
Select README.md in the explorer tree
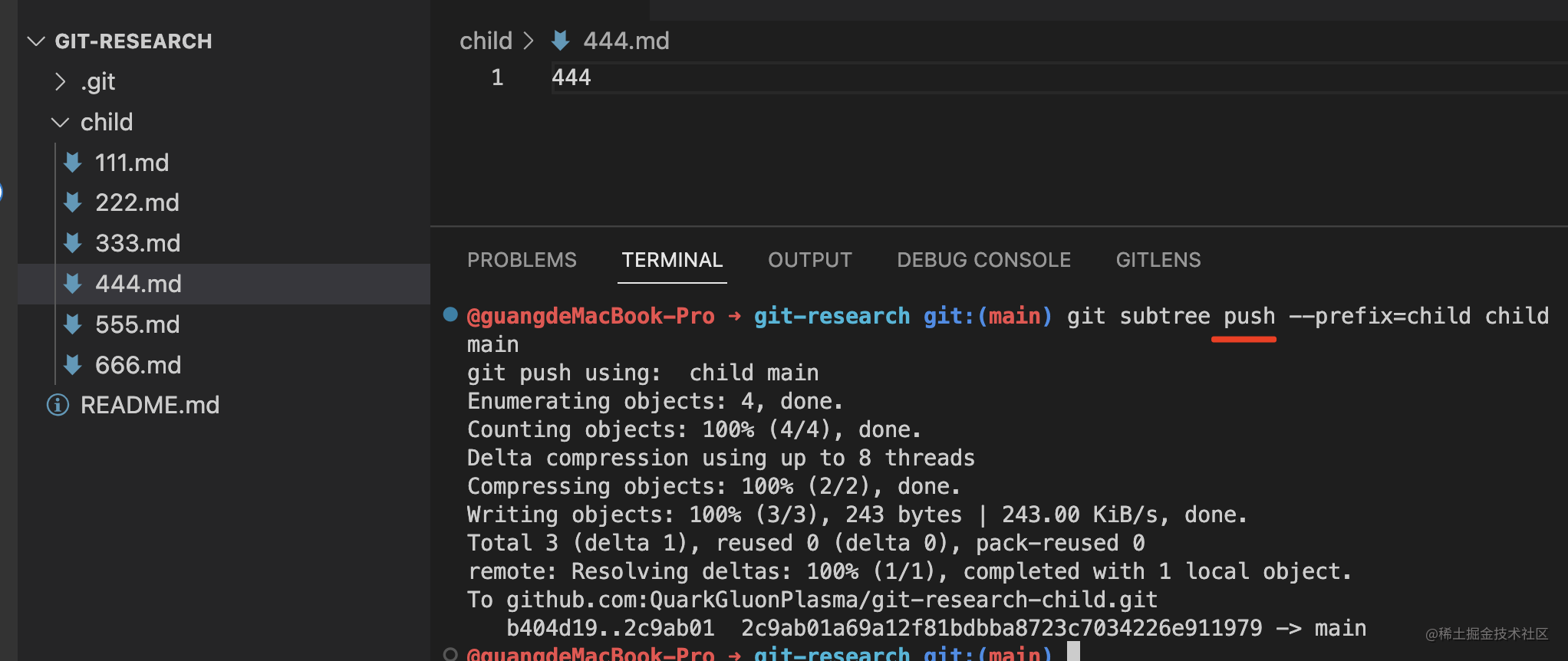click(150, 405)
